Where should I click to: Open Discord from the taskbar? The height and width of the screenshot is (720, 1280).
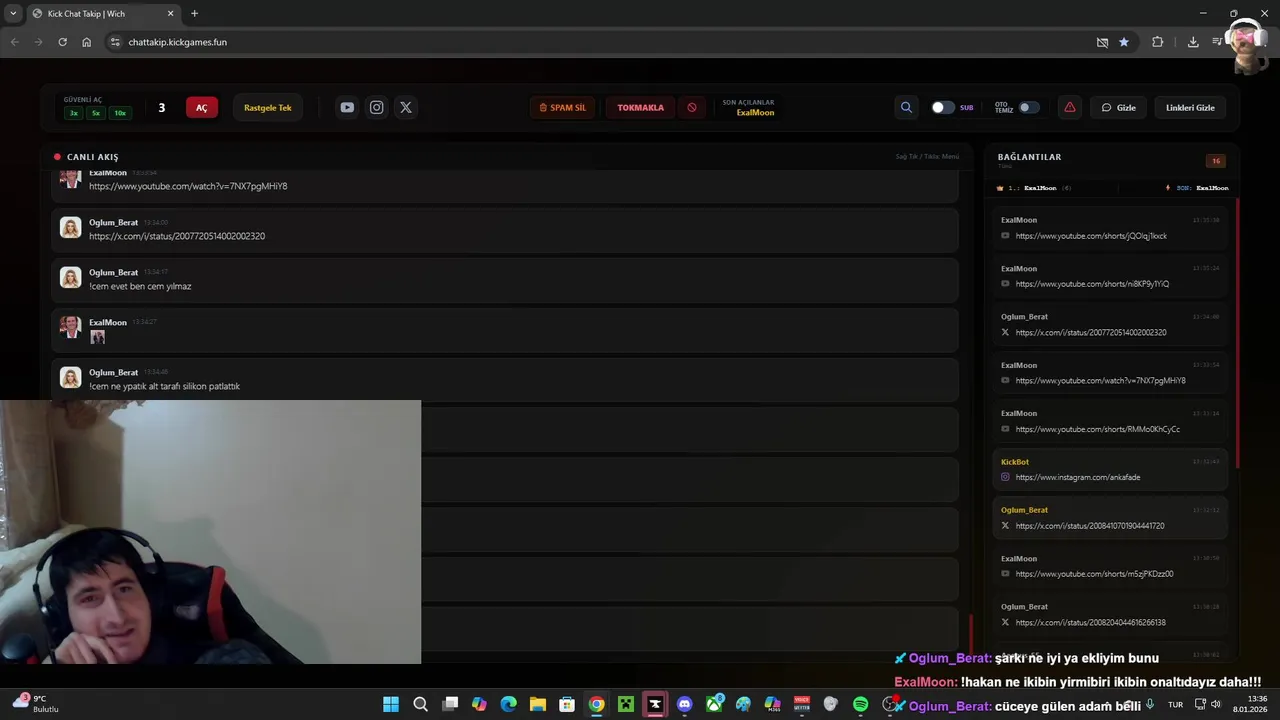(684, 704)
